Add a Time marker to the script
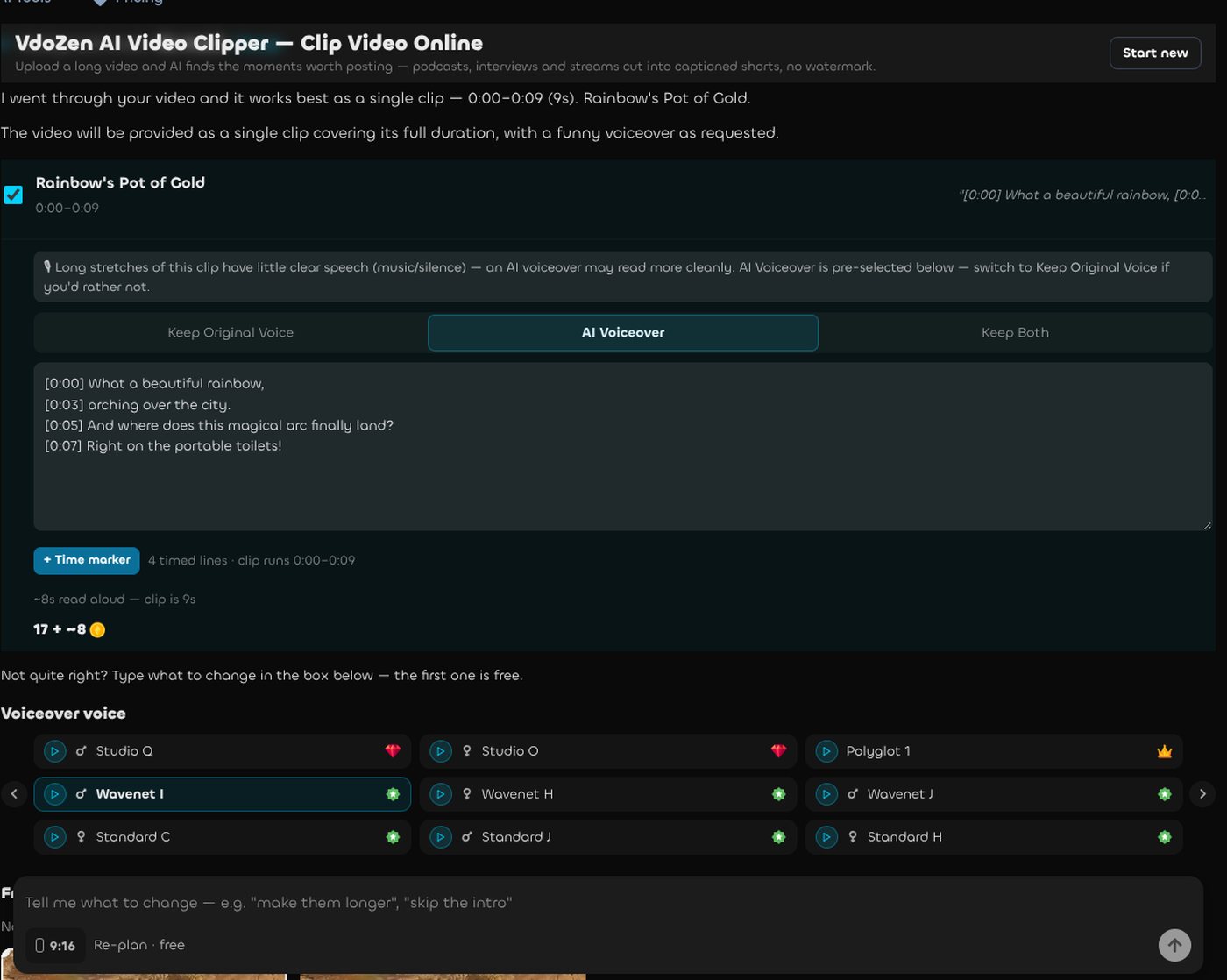1227x980 pixels. pos(87,560)
